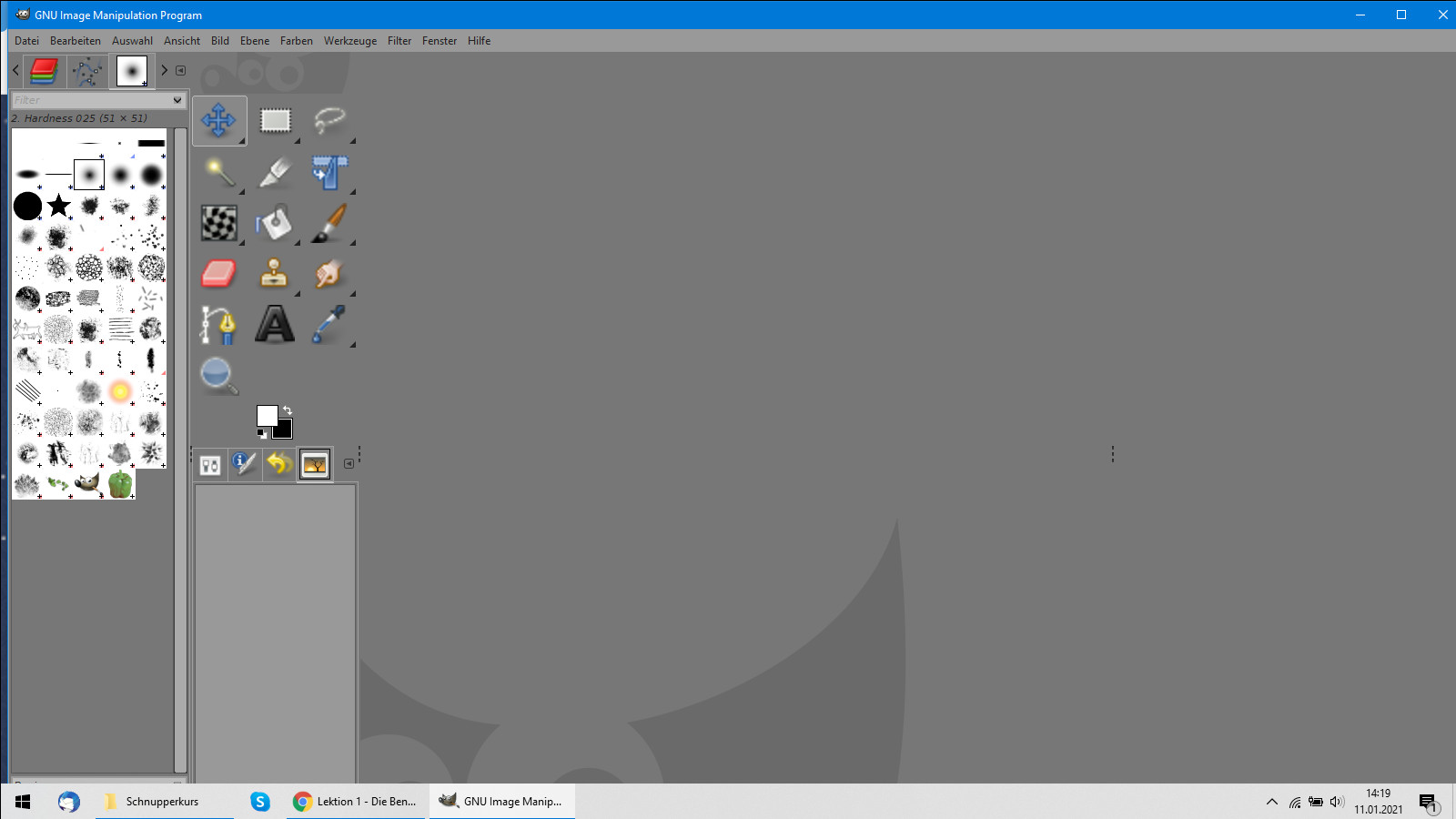
Task: Open the Layers dock tab
Action: 44,70
